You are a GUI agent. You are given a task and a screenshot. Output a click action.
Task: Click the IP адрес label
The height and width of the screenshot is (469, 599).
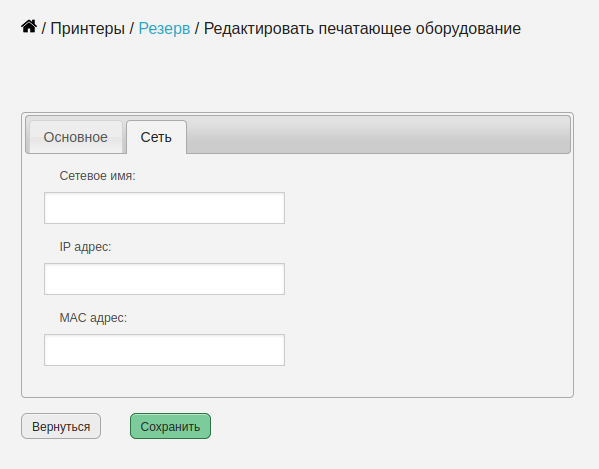[x=85, y=247]
